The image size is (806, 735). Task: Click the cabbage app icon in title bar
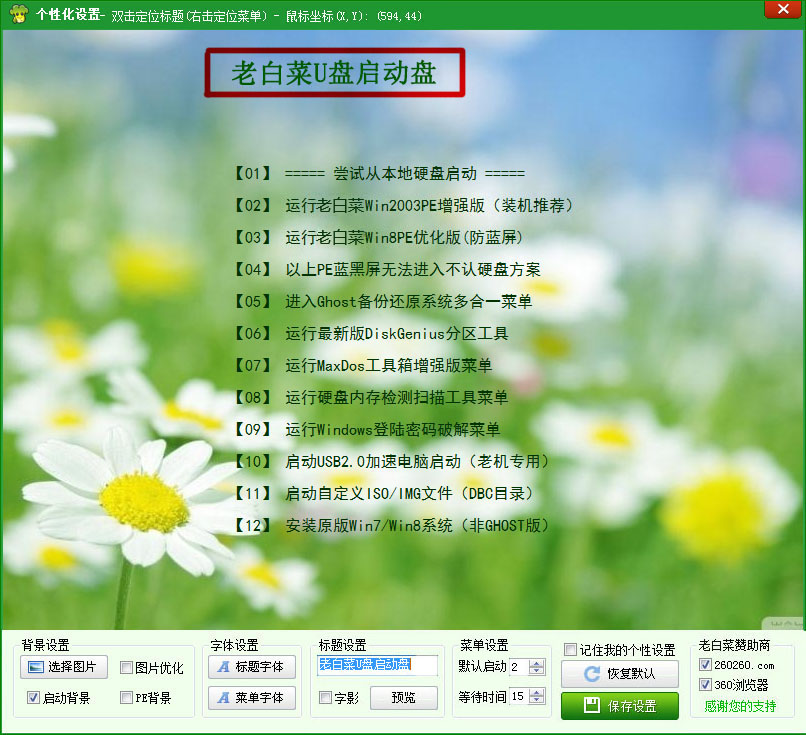tap(17, 14)
